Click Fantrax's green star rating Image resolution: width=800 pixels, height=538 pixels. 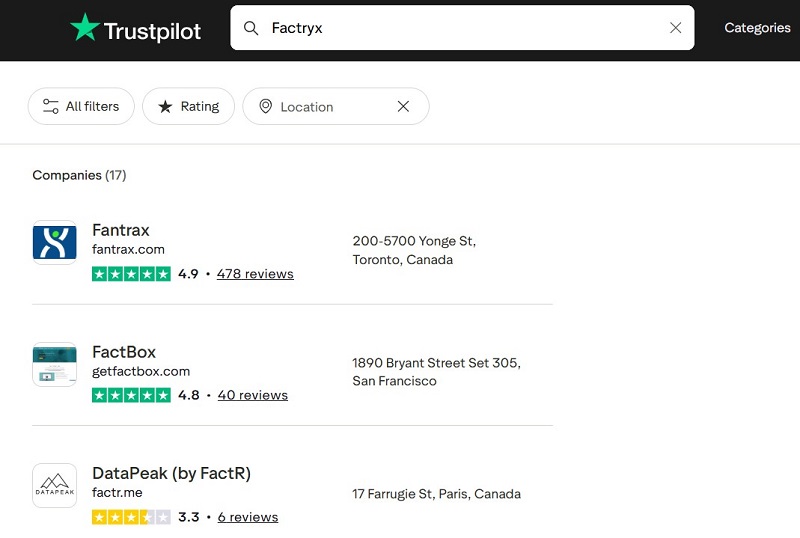(x=131, y=274)
